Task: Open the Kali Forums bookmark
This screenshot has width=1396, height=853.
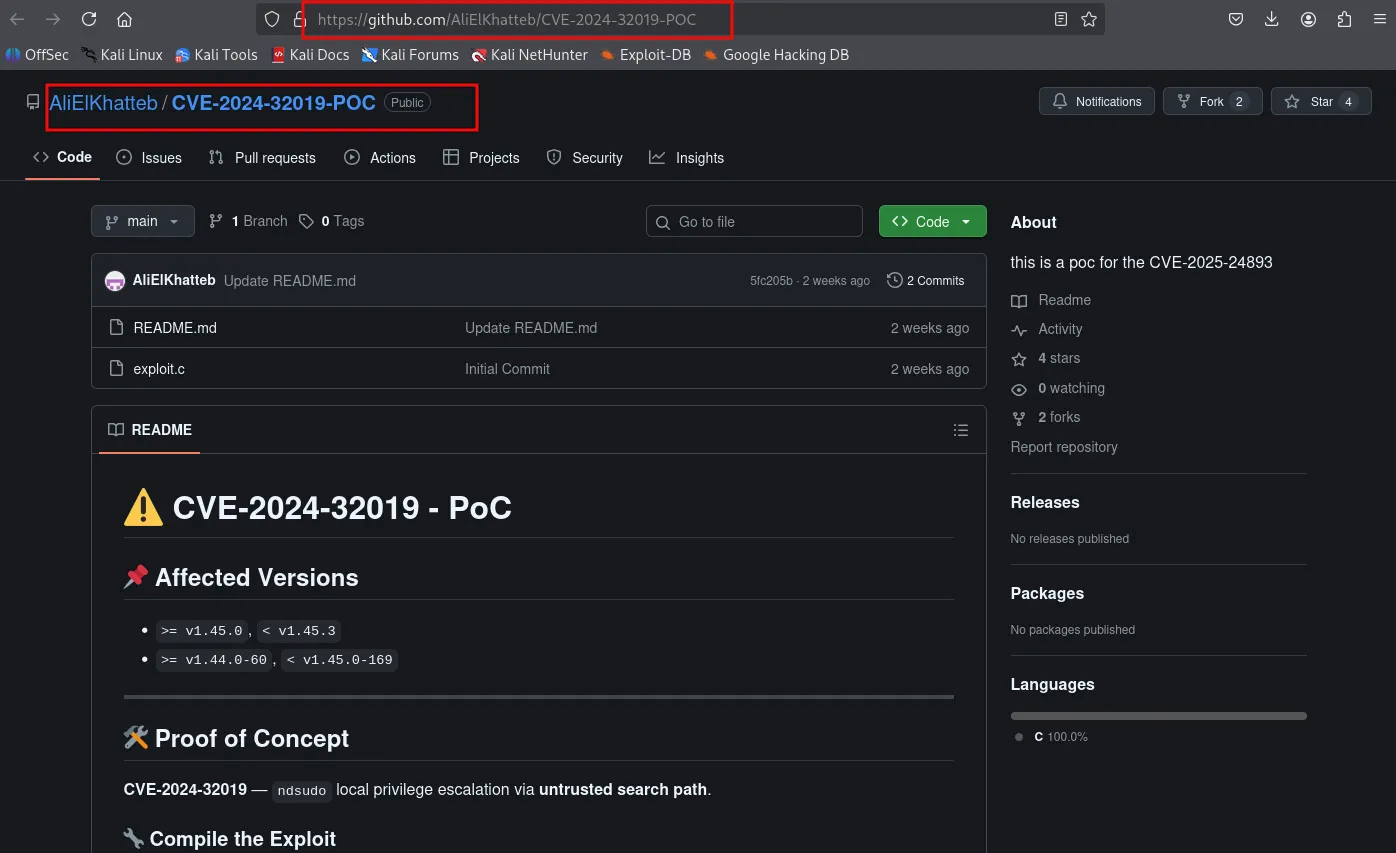Action: tap(410, 55)
